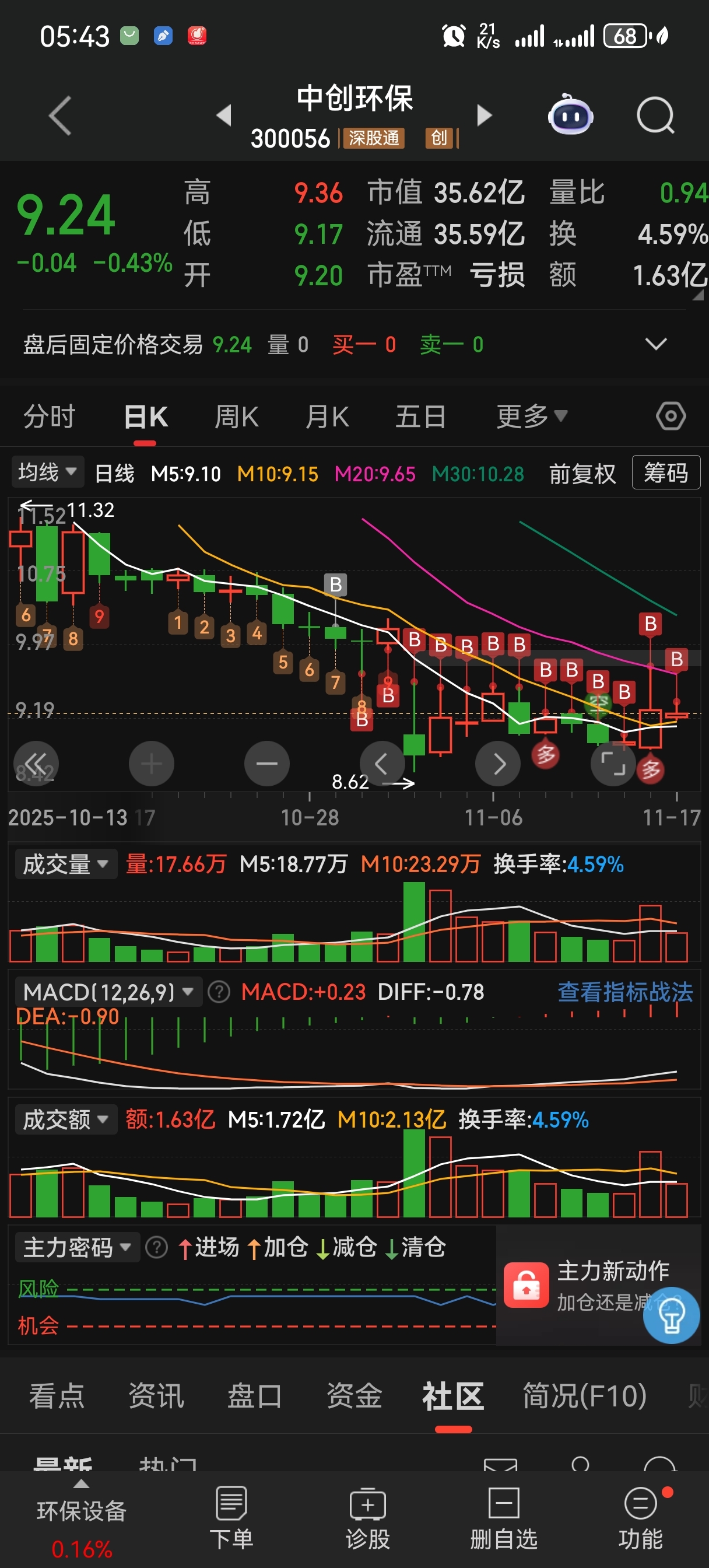709x1568 pixels.
Task: Tap 删自选 remove from watchlist icon
Action: (504, 1517)
